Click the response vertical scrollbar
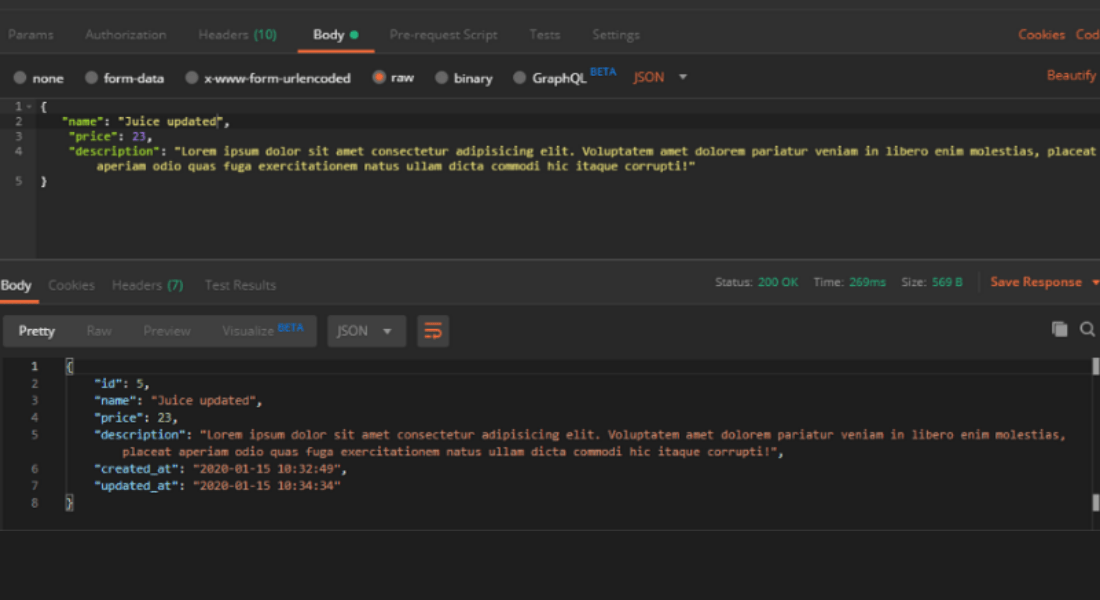Viewport: 1100px width, 600px height. [x=1095, y=442]
